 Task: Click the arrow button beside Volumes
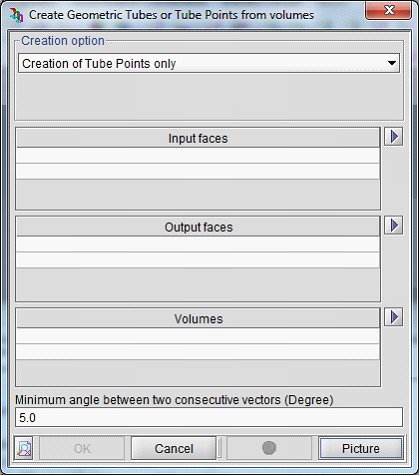(x=394, y=317)
